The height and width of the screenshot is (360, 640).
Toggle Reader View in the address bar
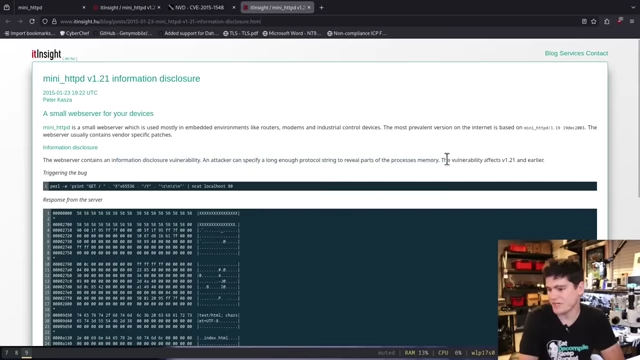coord(584,21)
